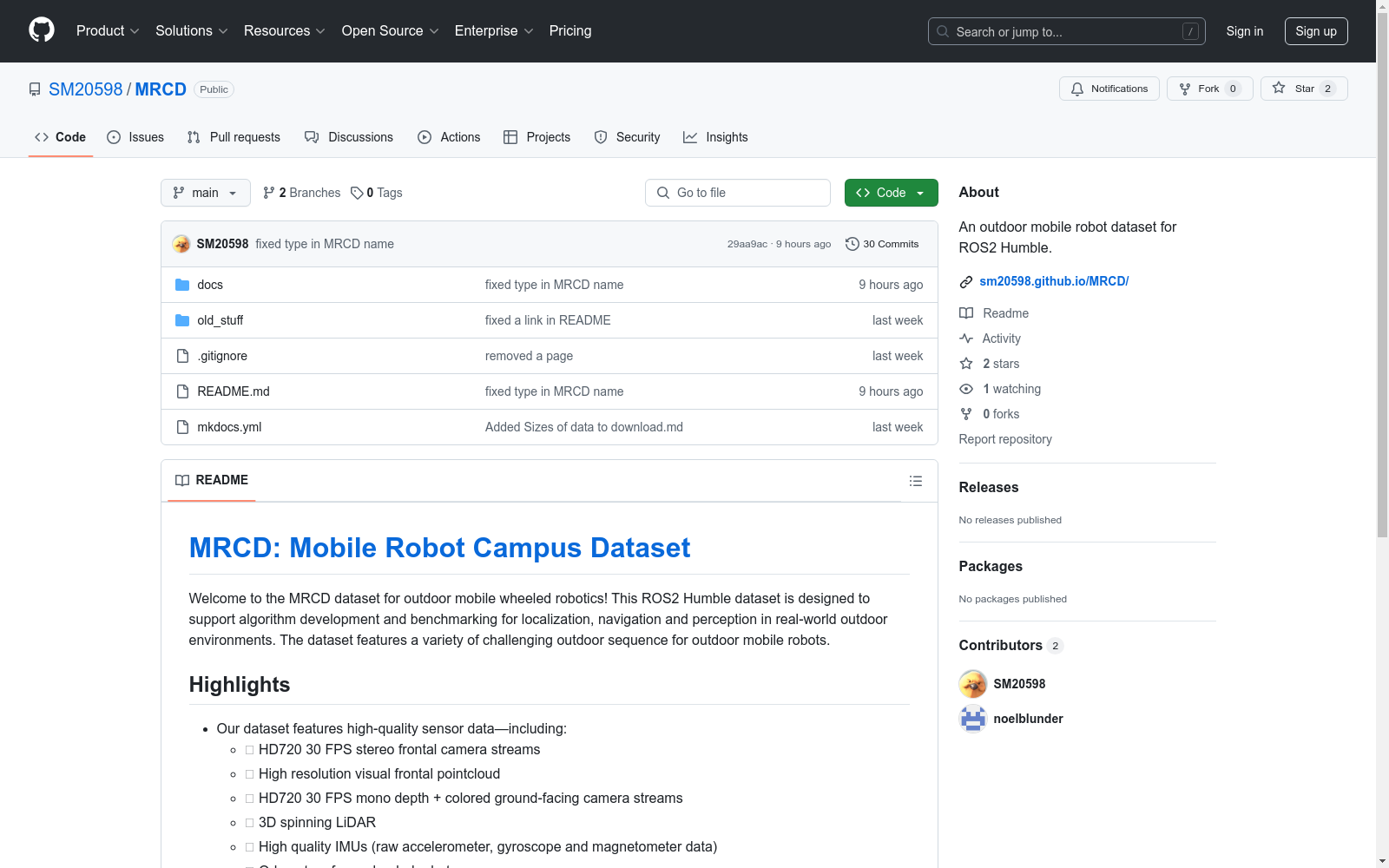Expand the main branch dropdown
Image resolution: width=1389 pixels, height=868 pixels.
click(205, 193)
